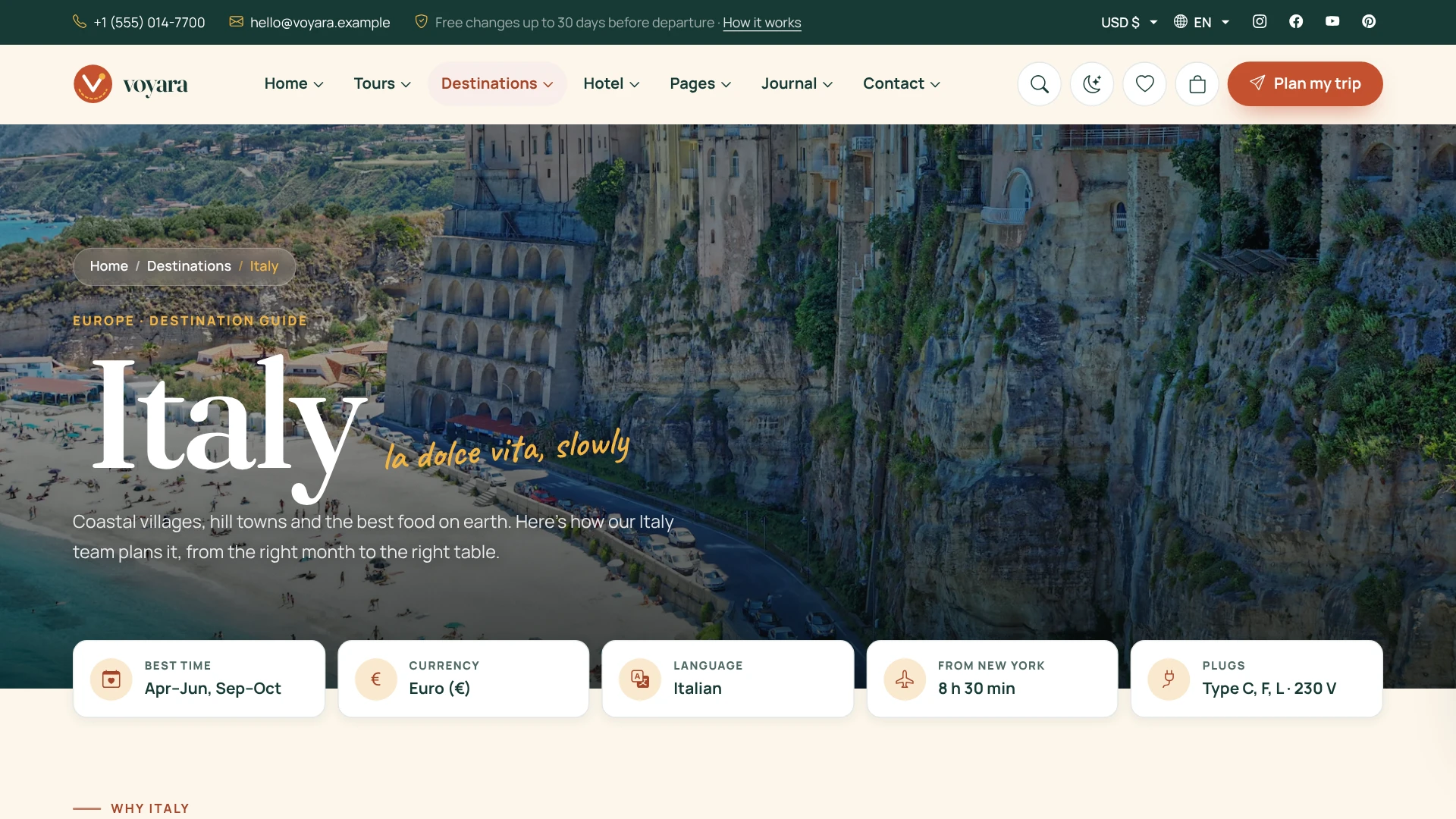Click the plug icon in Plugs card
The width and height of the screenshot is (1456, 819).
[x=1169, y=679]
